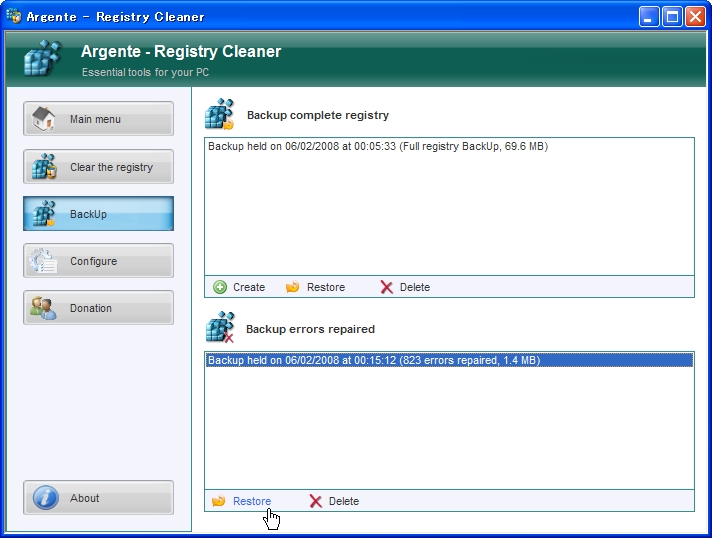Screen dimensions: 712x538
Task: Click the red X icon under errors repaired list
Action: pyautogui.click(x=316, y=501)
